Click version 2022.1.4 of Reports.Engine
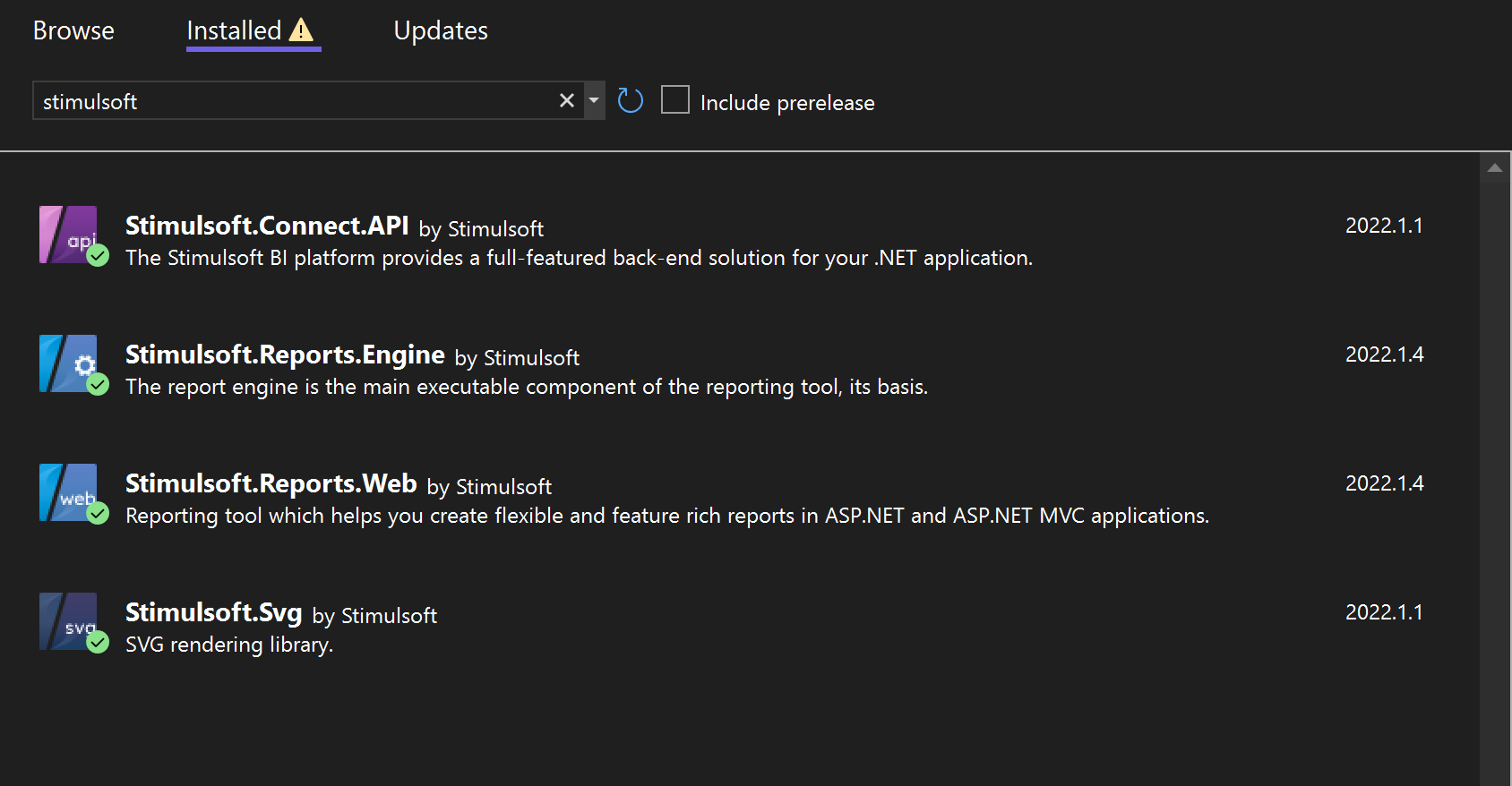The width and height of the screenshot is (1512, 786). tap(1384, 355)
